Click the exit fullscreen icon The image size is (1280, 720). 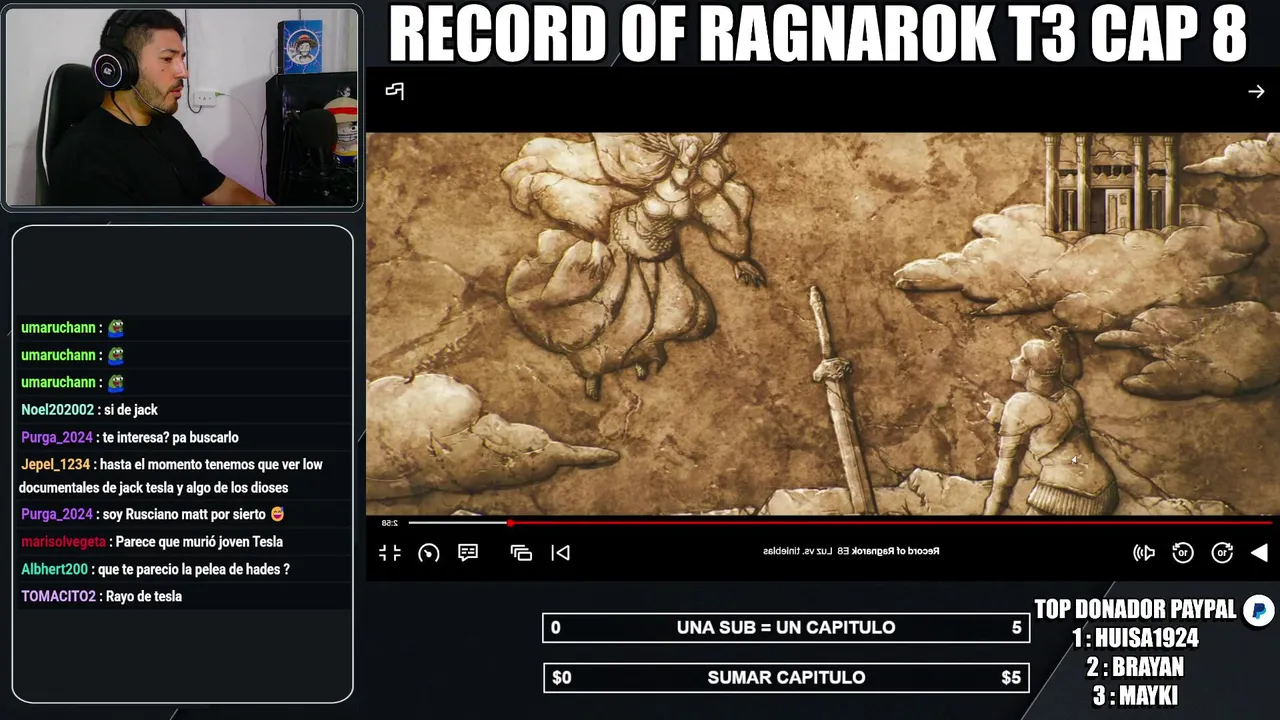[390, 553]
